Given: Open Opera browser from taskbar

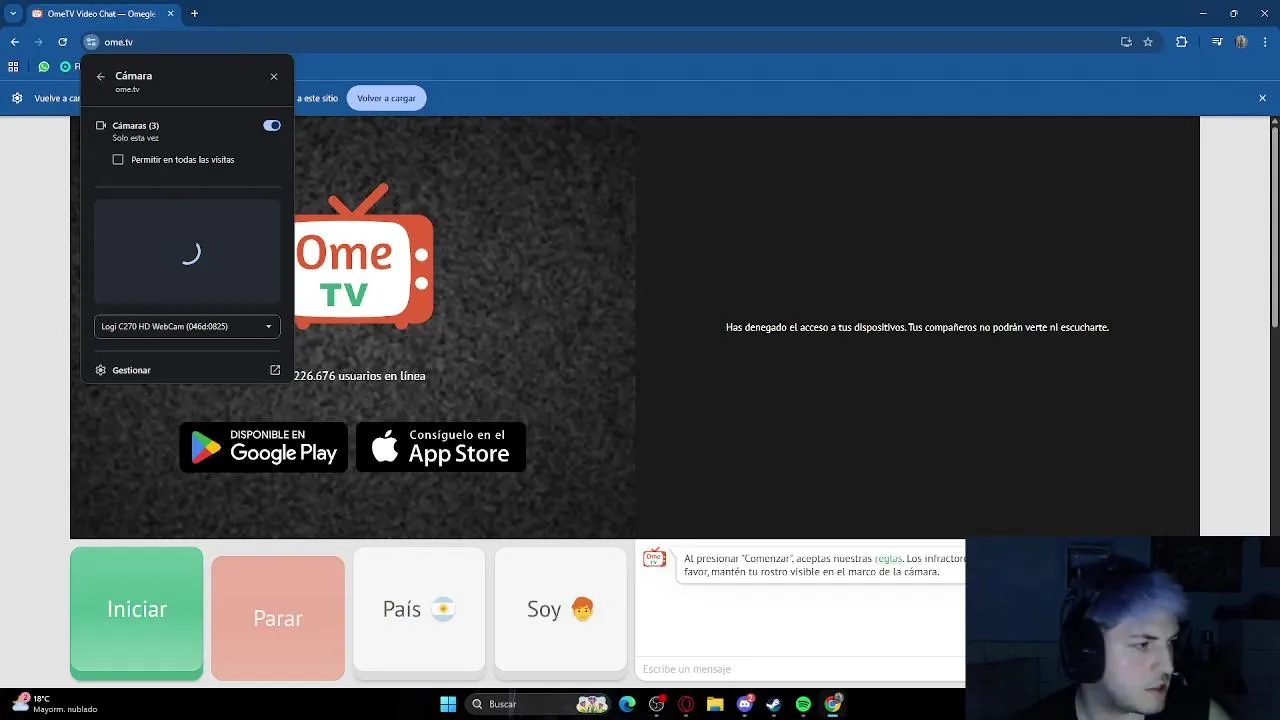Looking at the screenshot, I should tap(686, 704).
